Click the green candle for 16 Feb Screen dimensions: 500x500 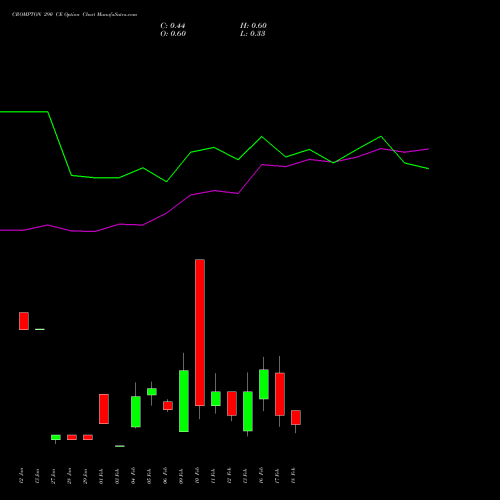pos(264,384)
